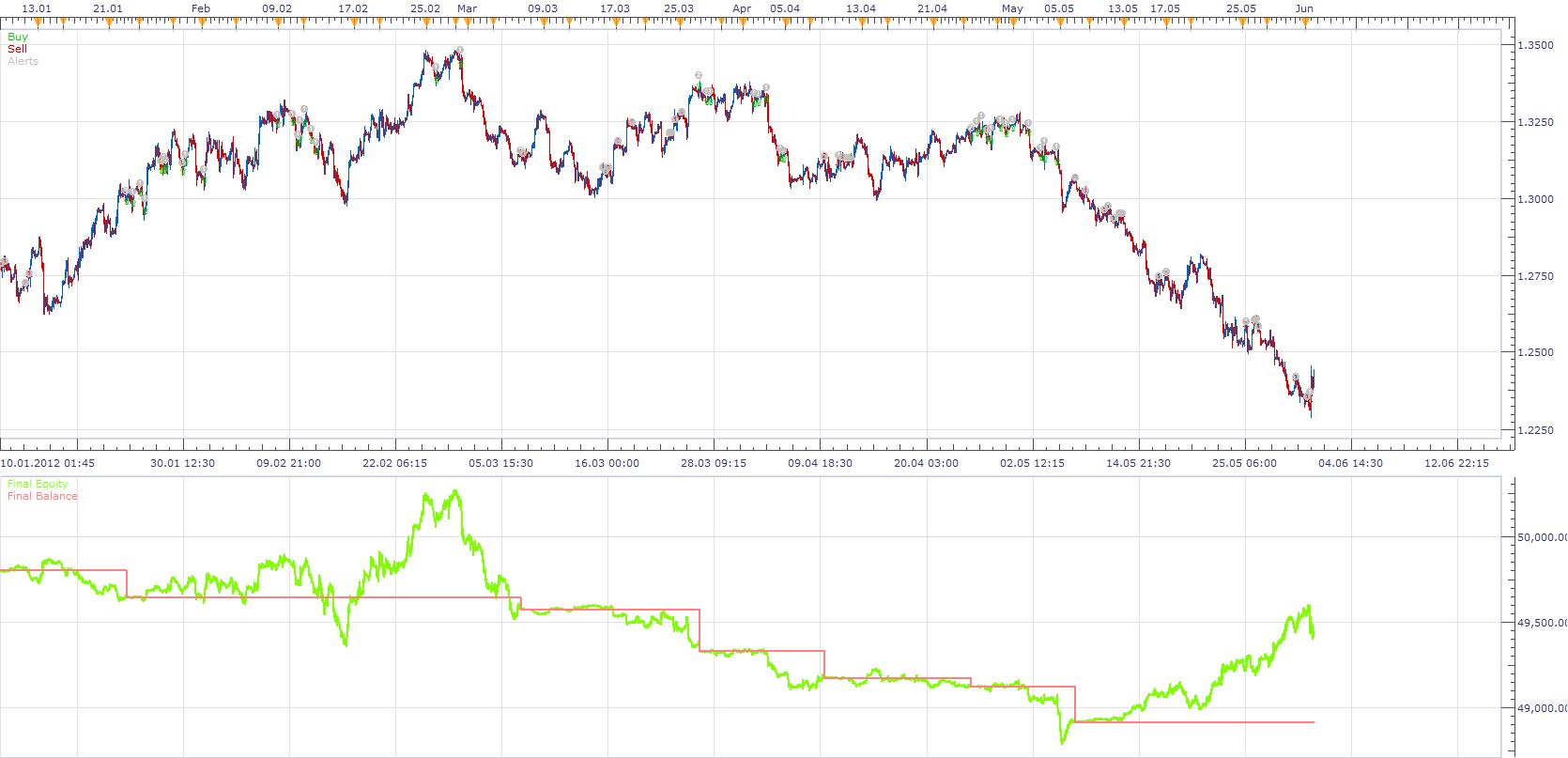Click the 49,500.00 equity axis label

(x=1542, y=623)
